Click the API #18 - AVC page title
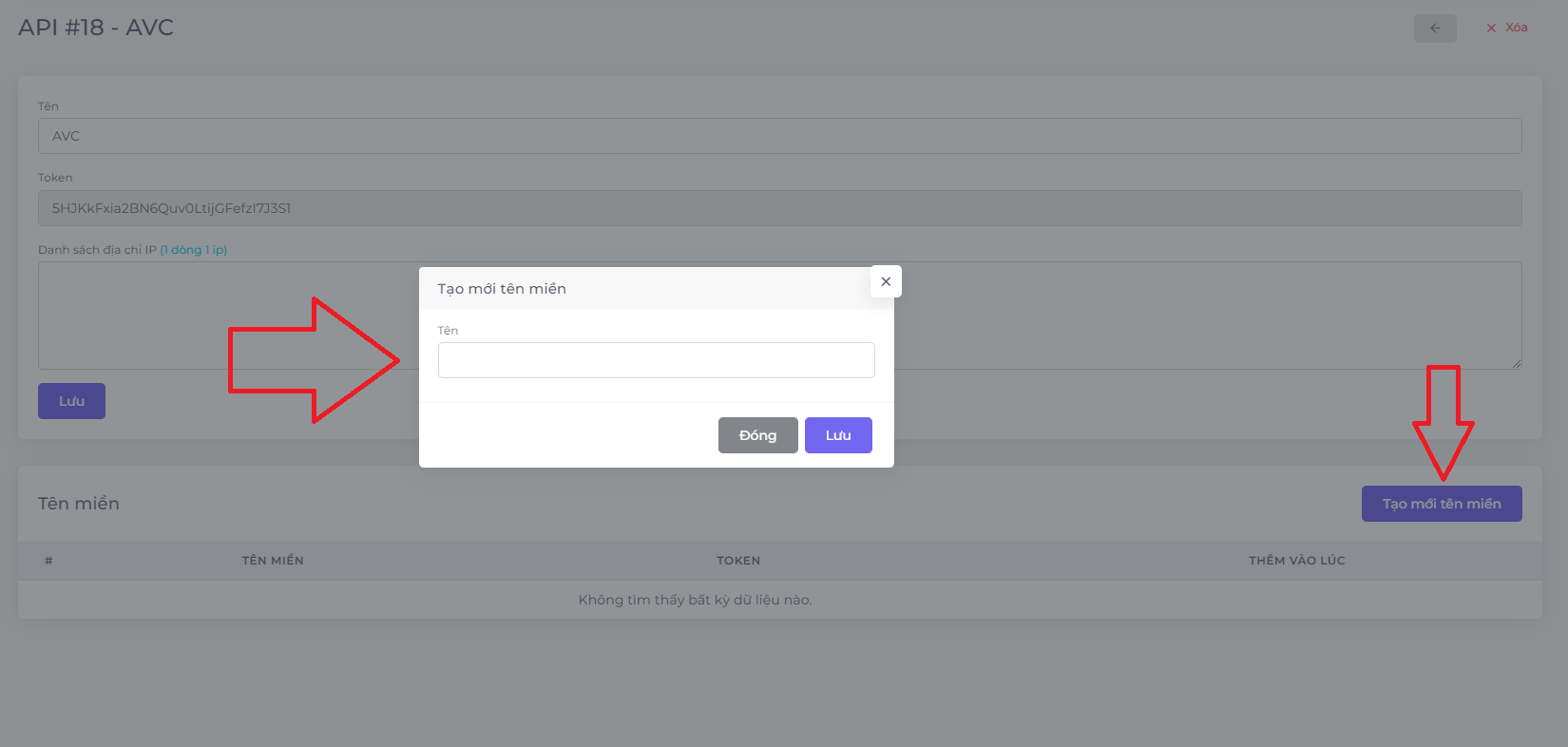The image size is (1568, 747). (x=96, y=28)
